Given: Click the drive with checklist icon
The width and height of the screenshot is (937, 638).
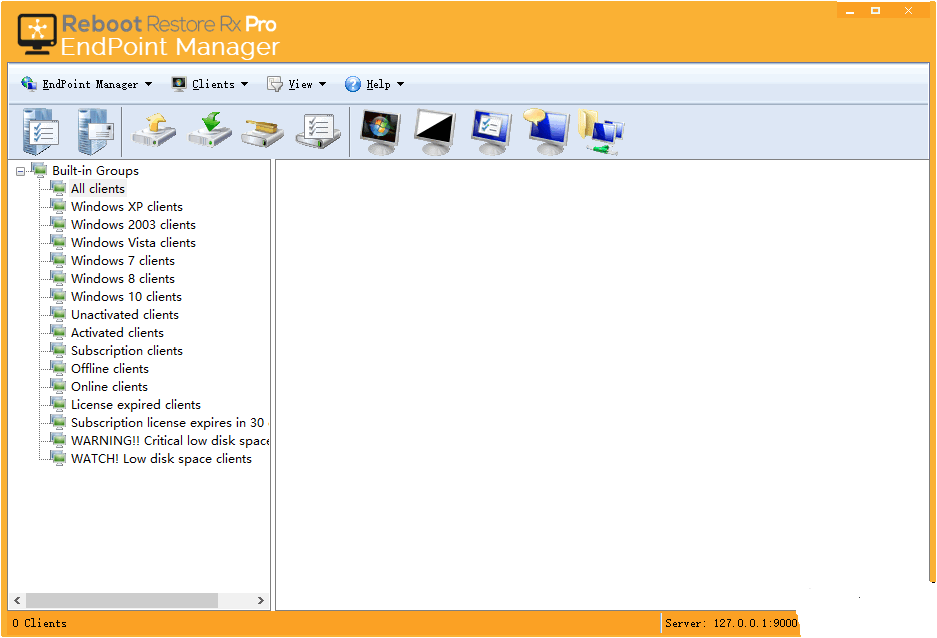Looking at the screenshot, I should [319, 130].
